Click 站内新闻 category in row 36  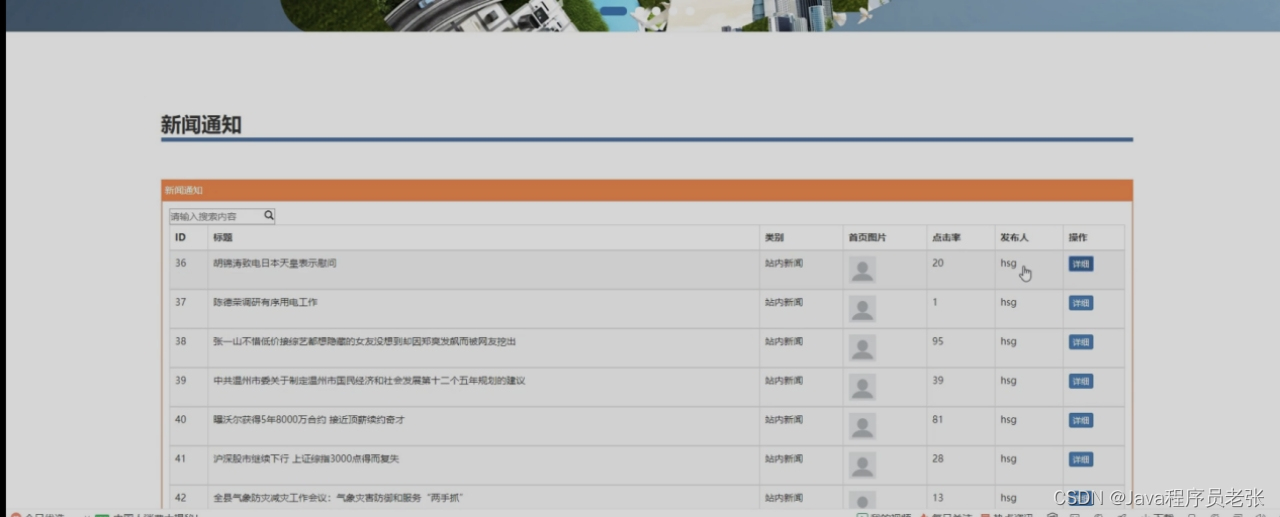click(784, 263)
